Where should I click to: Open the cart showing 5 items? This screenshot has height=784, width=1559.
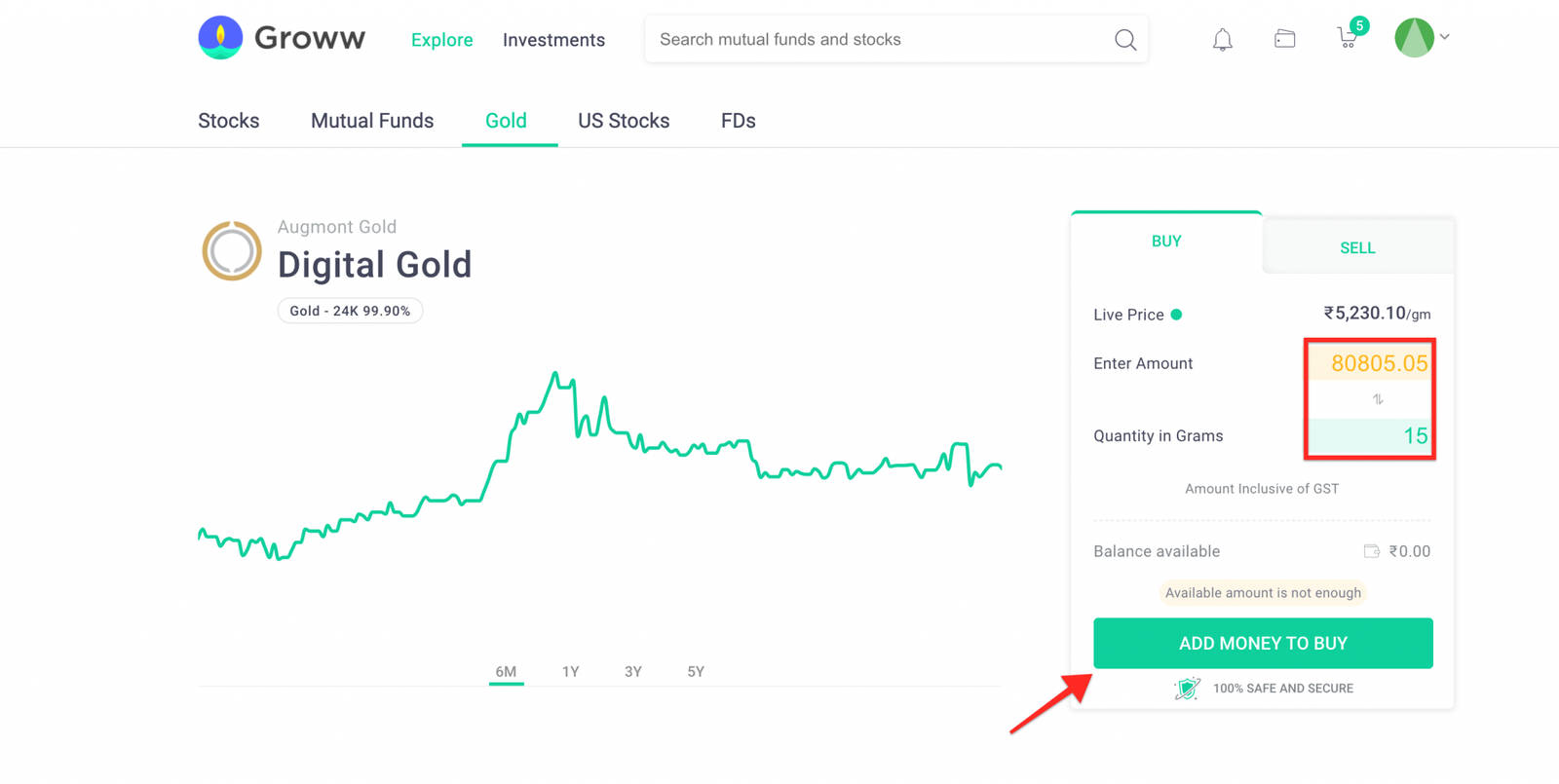point(1348,40)
